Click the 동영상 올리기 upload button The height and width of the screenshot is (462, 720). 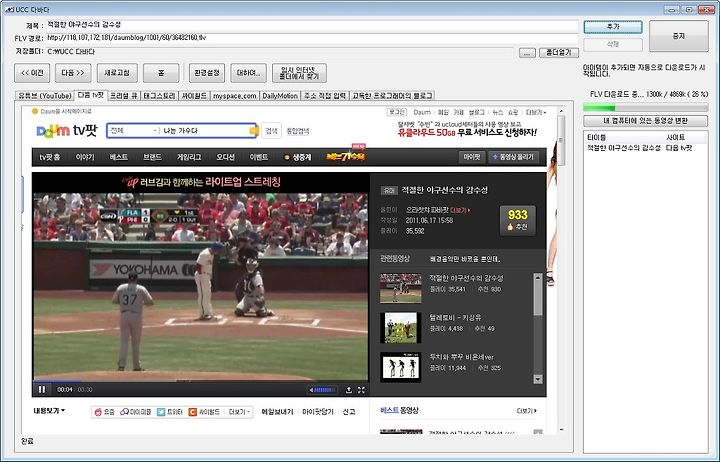tap(513, 157)
